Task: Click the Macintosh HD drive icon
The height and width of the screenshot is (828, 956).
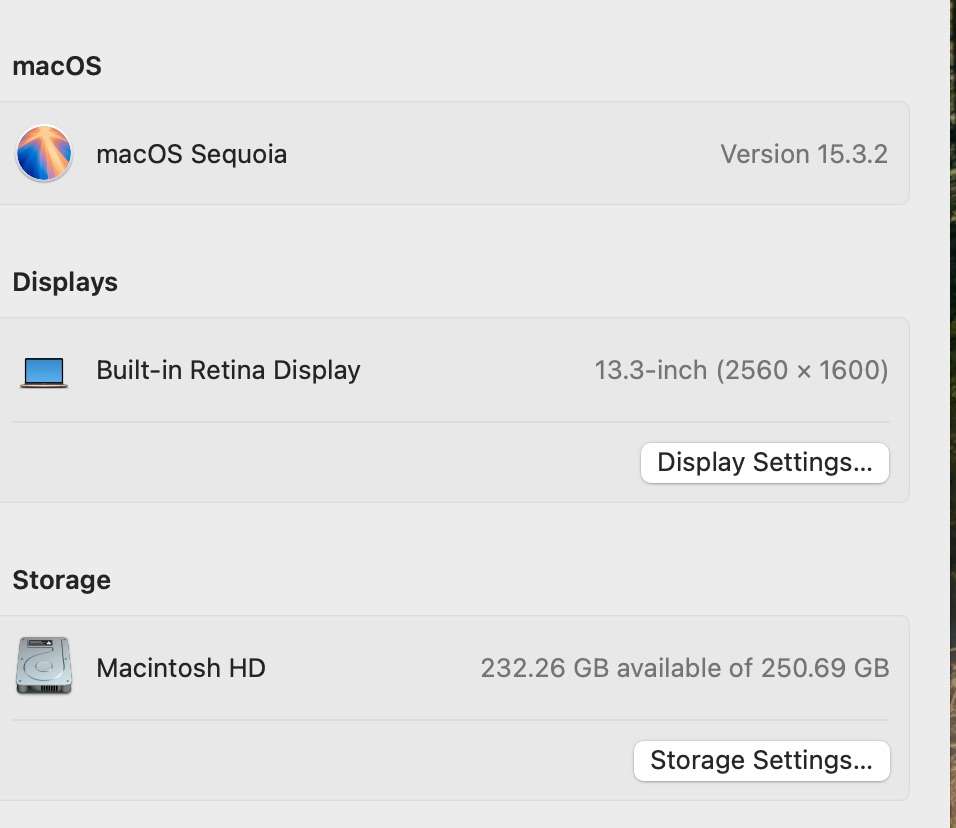Action: tap(44, 667)
